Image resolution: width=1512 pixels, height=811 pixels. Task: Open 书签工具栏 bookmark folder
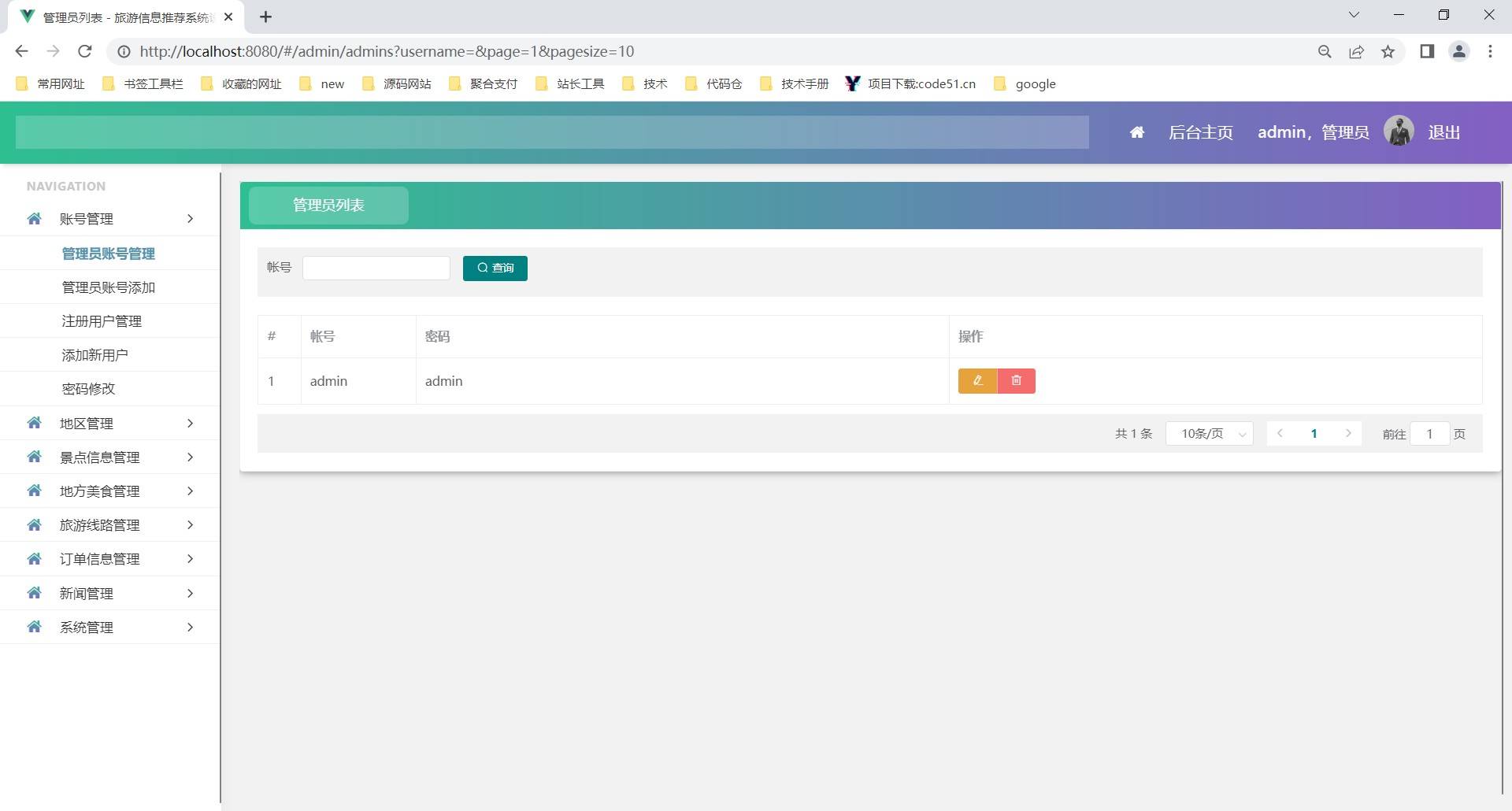point(143,83)
